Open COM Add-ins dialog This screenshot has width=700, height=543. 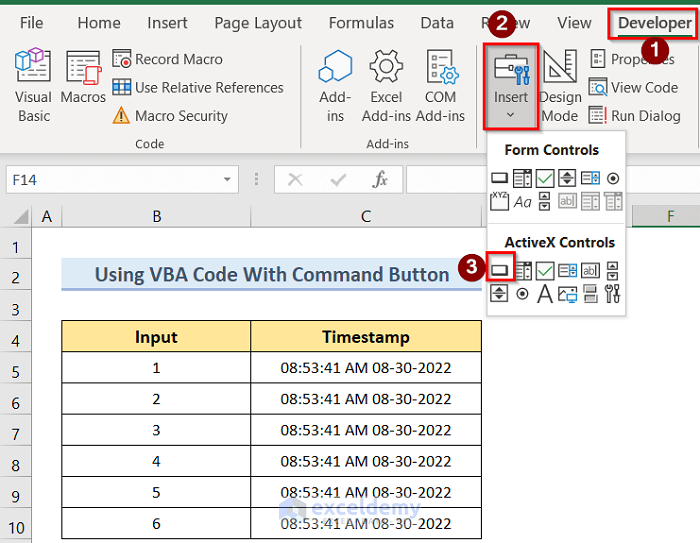point(441,86)
